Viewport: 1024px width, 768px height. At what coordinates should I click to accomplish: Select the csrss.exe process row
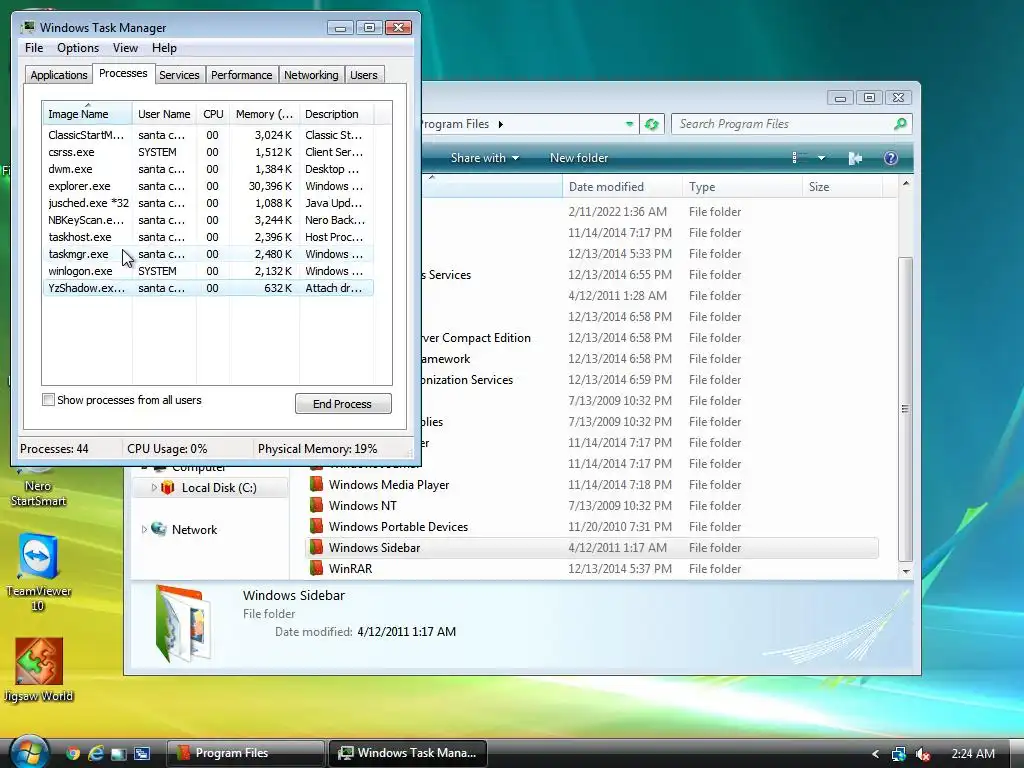click(208, 152)
